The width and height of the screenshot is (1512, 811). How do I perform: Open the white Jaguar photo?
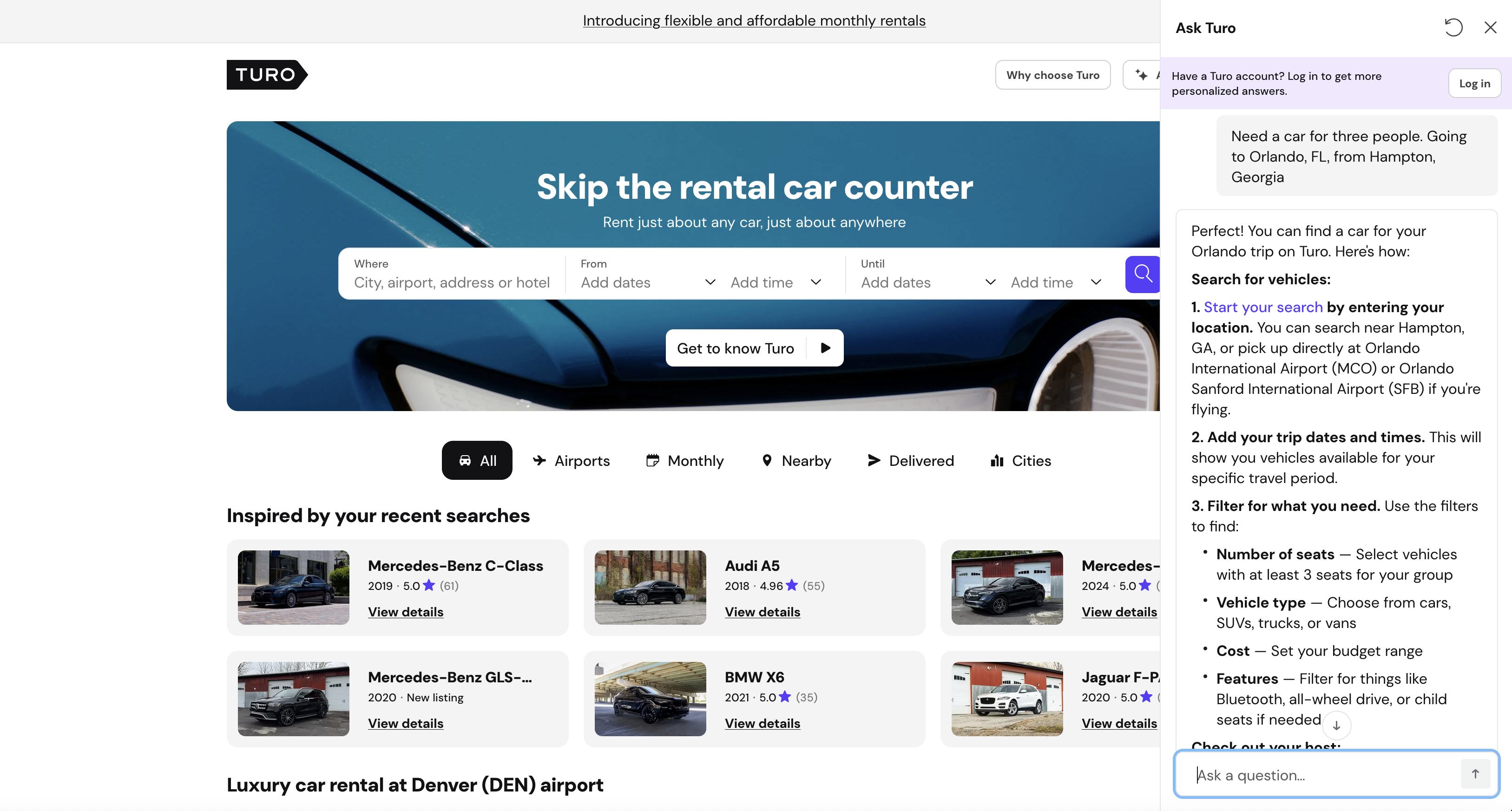point(1007,699)
